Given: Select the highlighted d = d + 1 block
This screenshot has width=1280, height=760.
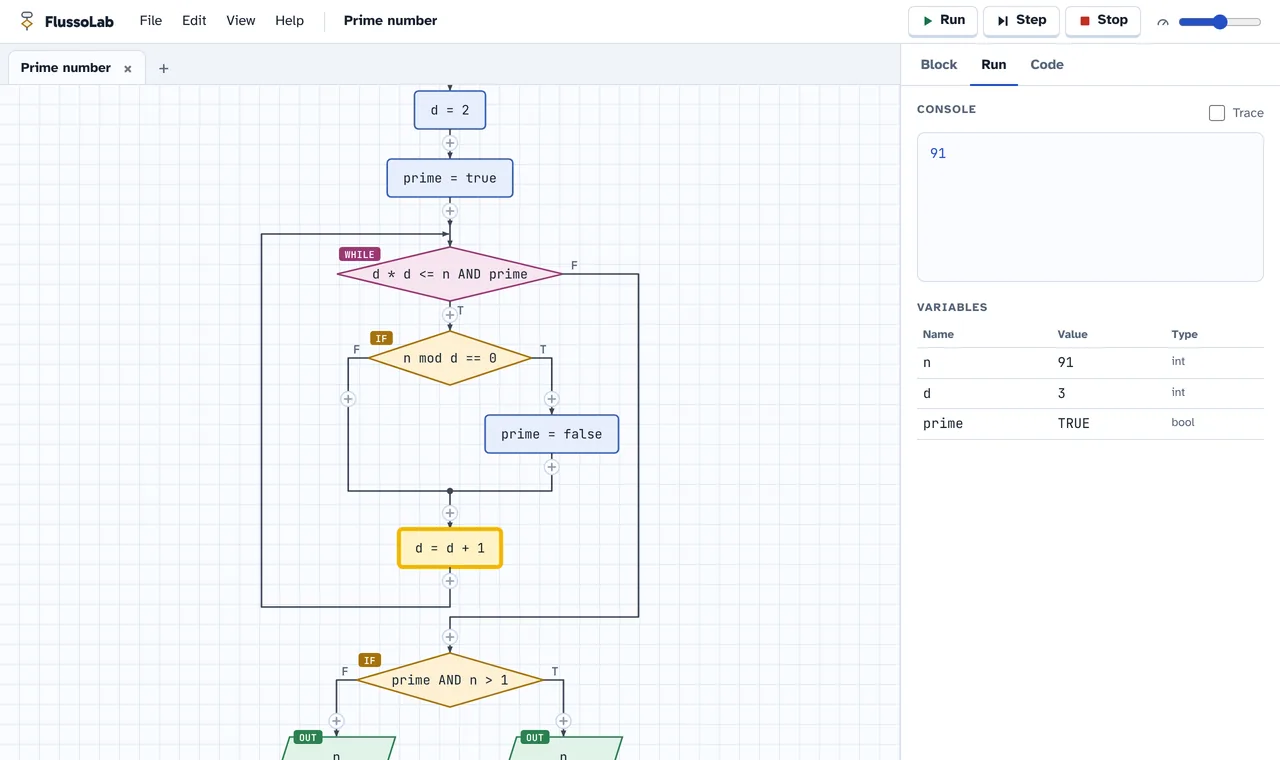Looking at the screenshot, I should (x=450, y=548).
